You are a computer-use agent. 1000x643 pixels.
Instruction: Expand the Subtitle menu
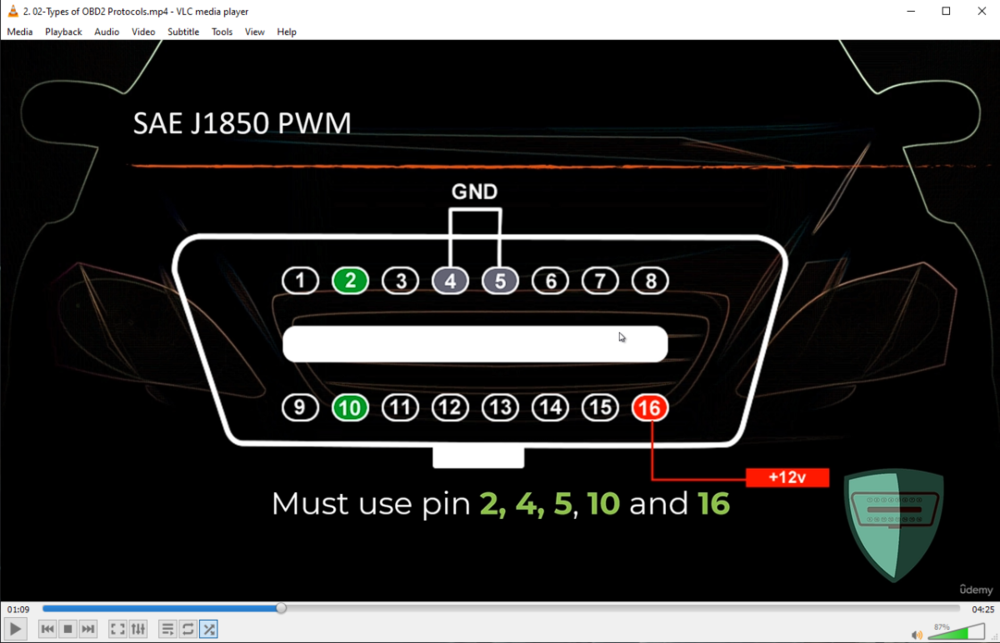coord(183,32)
